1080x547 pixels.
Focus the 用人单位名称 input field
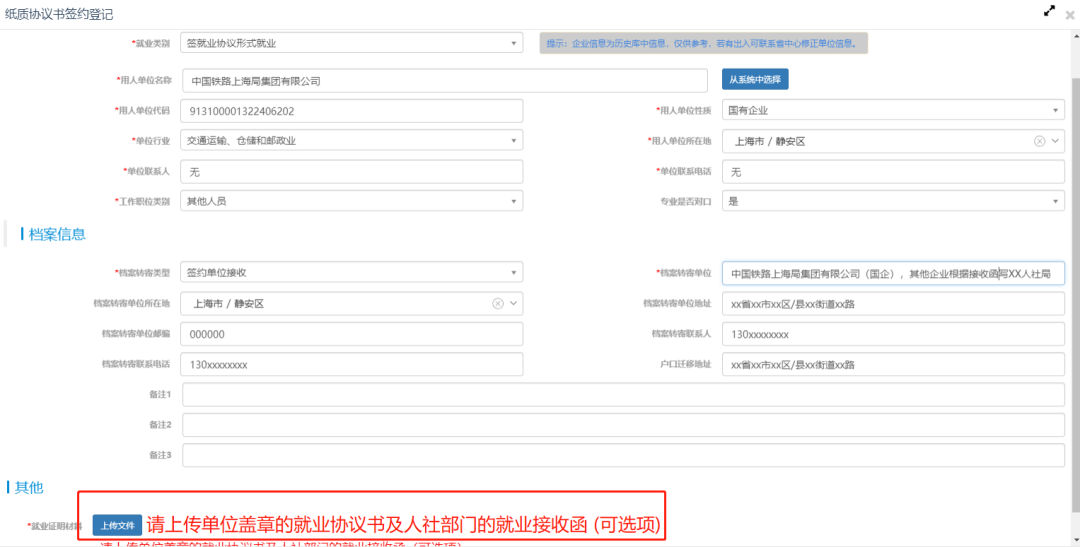point(445,81)
